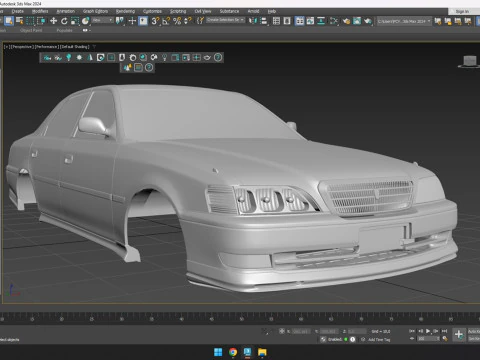
Task: Toggle Window/Crossing selection mode
Action: click(41, 21)
